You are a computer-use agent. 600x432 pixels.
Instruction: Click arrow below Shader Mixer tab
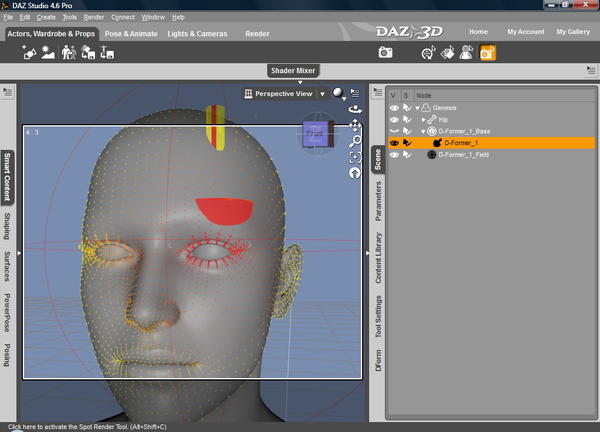tap(300, 82)
